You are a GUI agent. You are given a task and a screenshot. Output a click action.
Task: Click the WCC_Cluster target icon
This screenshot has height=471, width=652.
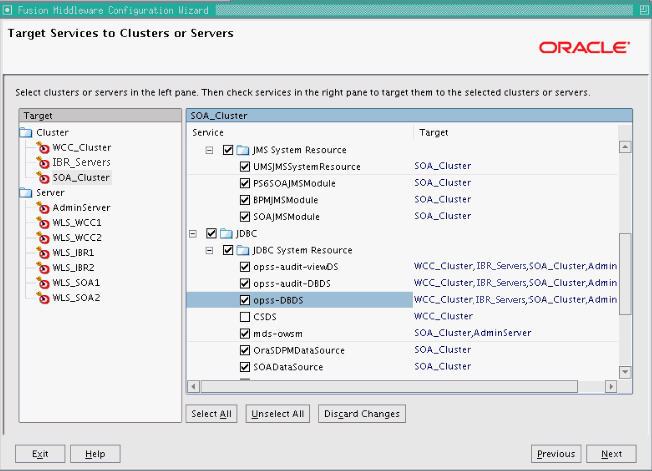pyautogui.click(x=43, y=148)
